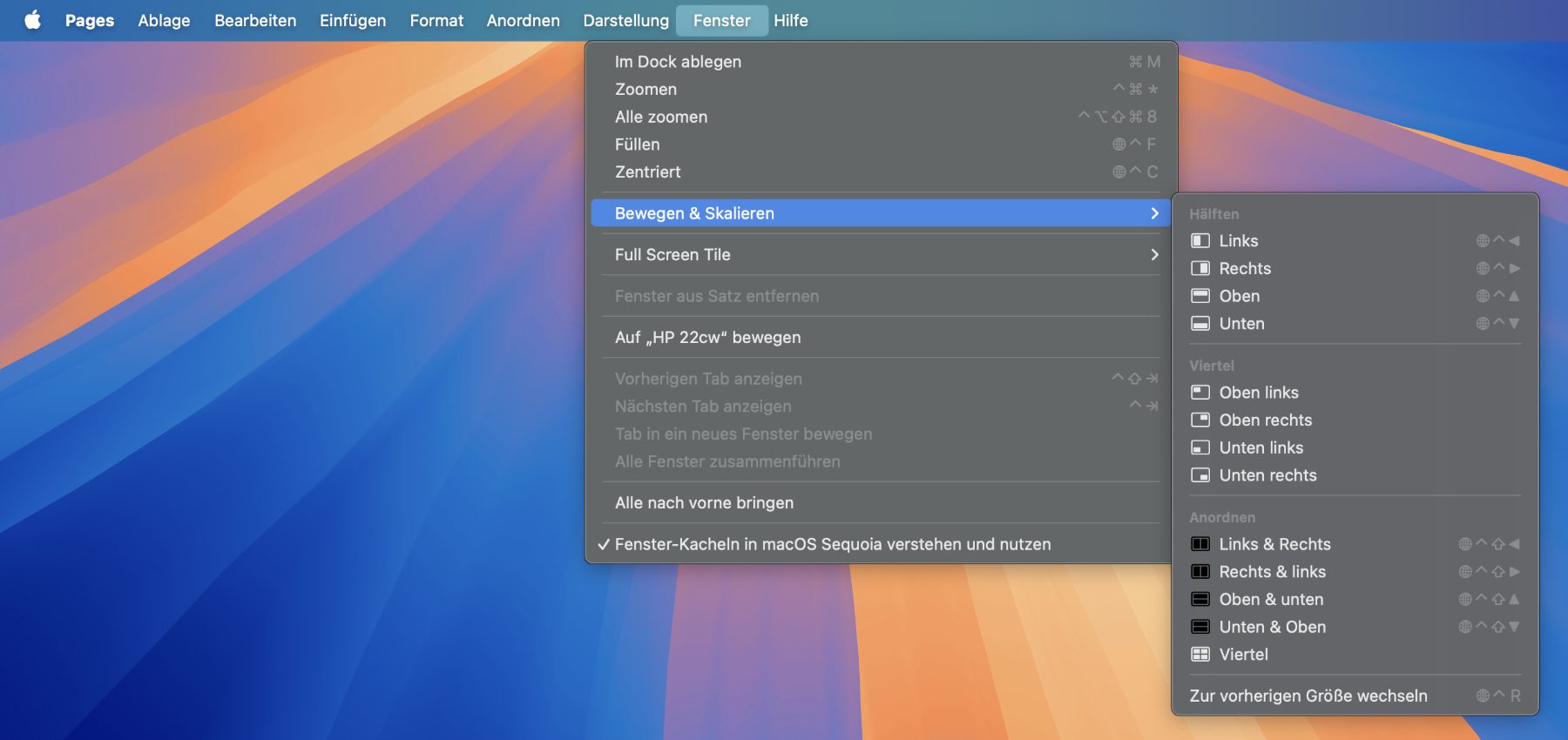Select the checked Fenster-Kacheln document window

pos(832,544)
